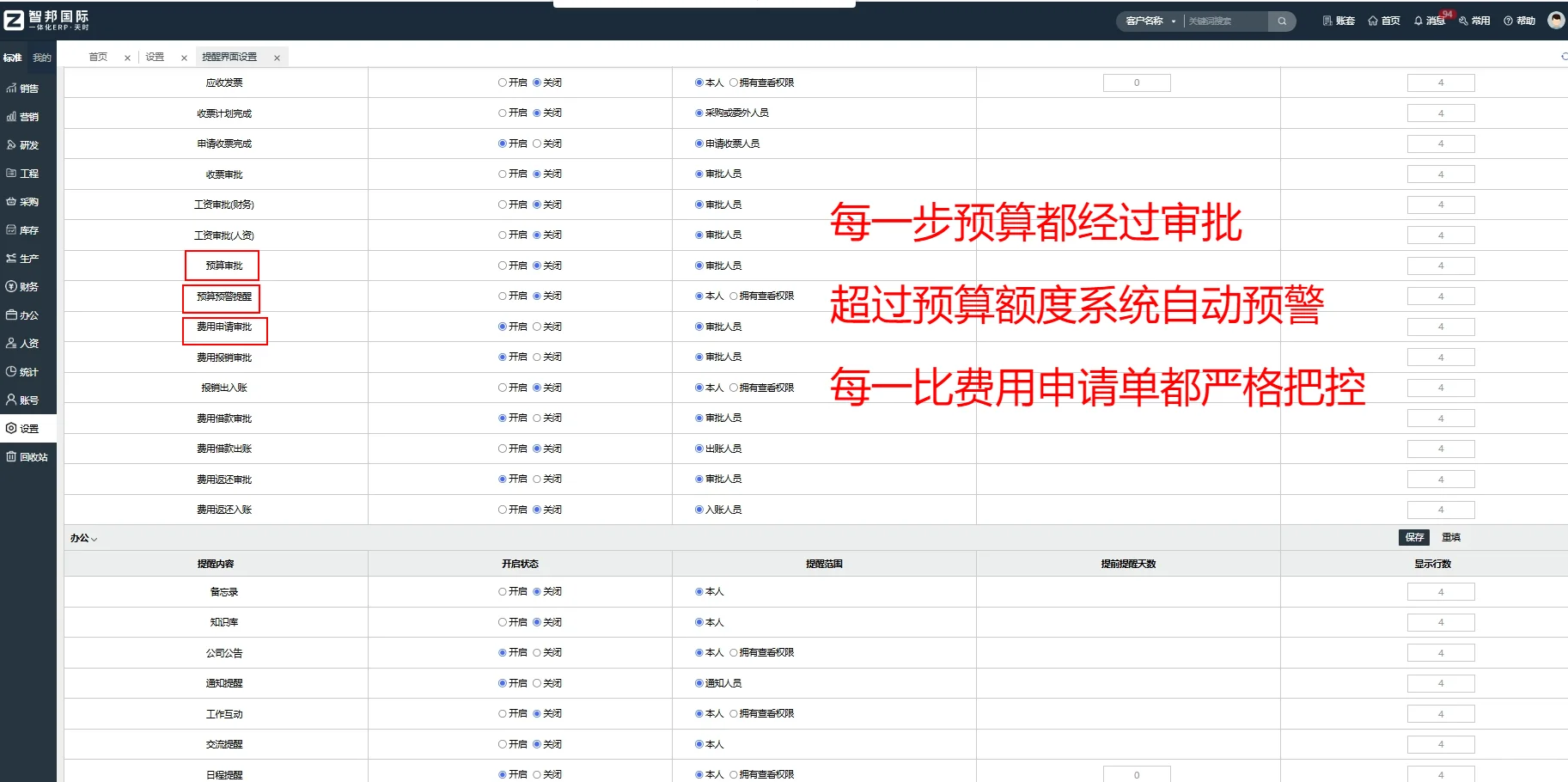Click the 交流提醒 row label
The width and height of the screenshot is (1568, 782).
coord(224,744)
